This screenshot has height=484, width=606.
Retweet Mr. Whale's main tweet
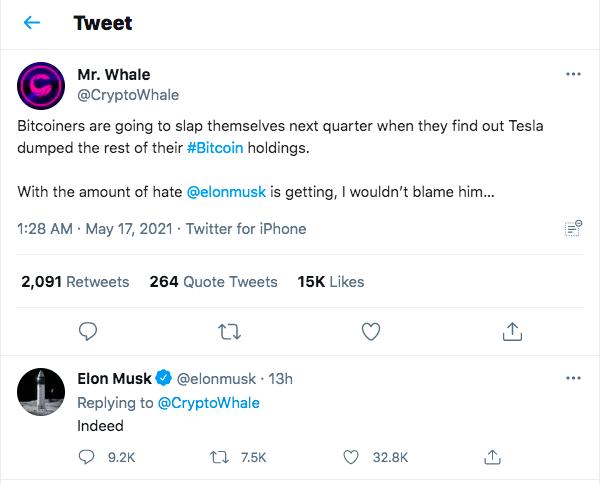pyautogui.click(x=230, y=332)
